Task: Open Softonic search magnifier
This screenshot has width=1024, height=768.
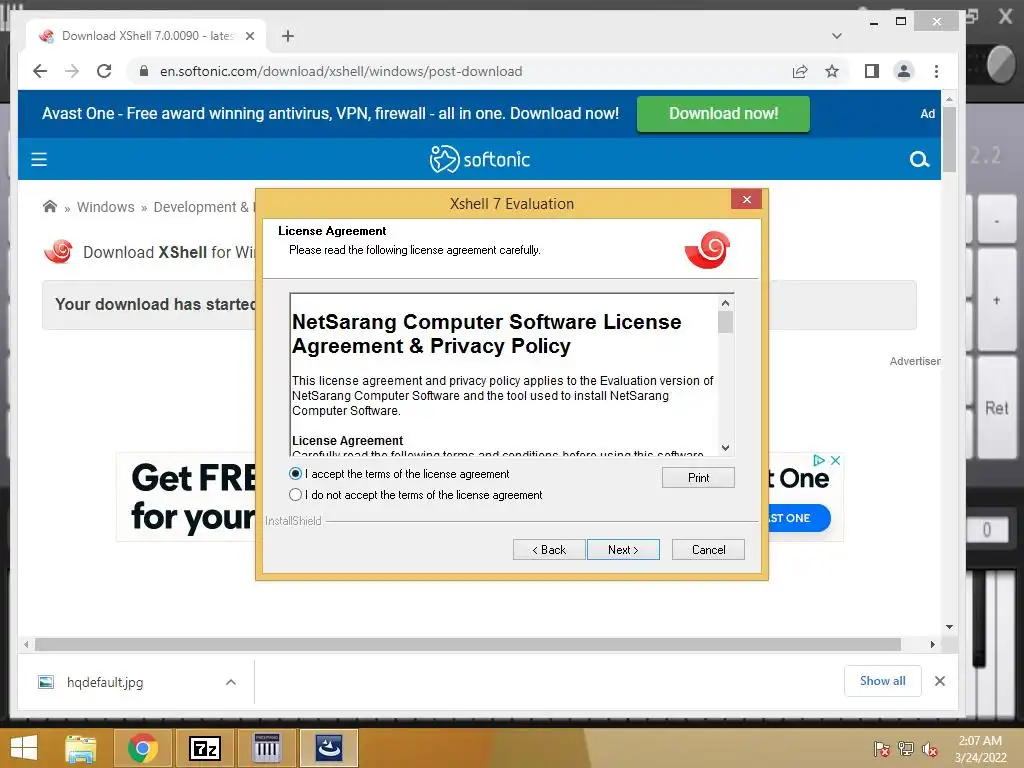Action: (x=919, y=159)
